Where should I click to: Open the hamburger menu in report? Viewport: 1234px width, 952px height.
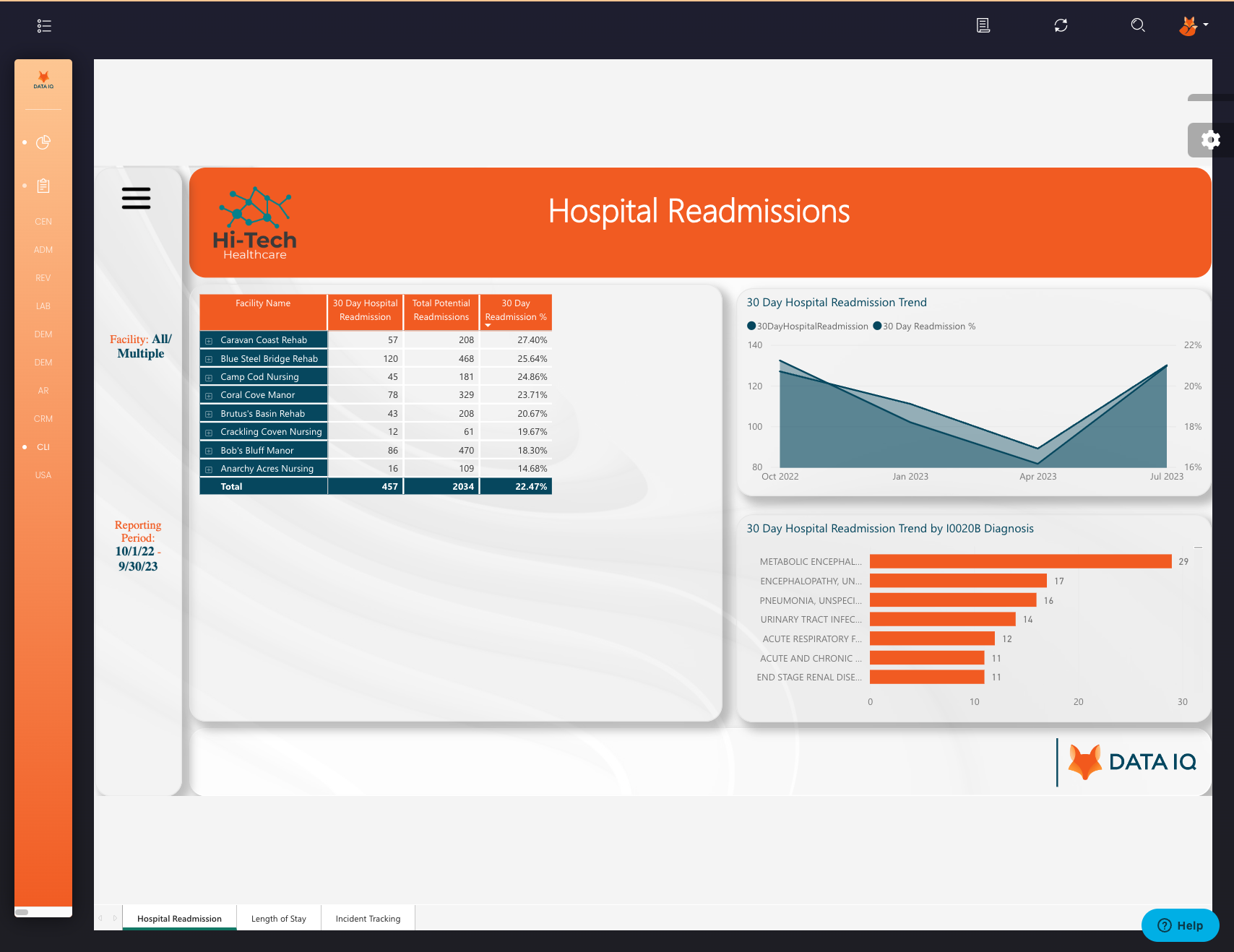136,198
